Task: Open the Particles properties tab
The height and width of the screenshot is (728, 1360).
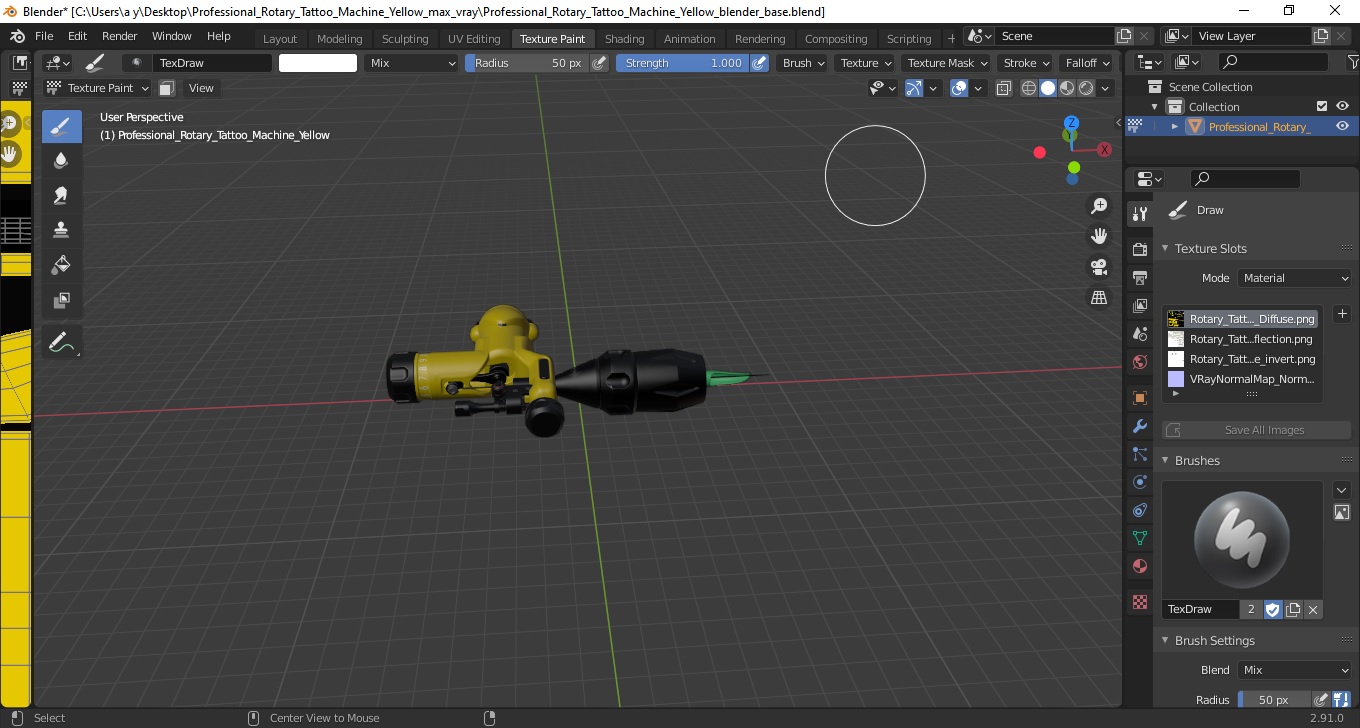Action: [1139, 454]
